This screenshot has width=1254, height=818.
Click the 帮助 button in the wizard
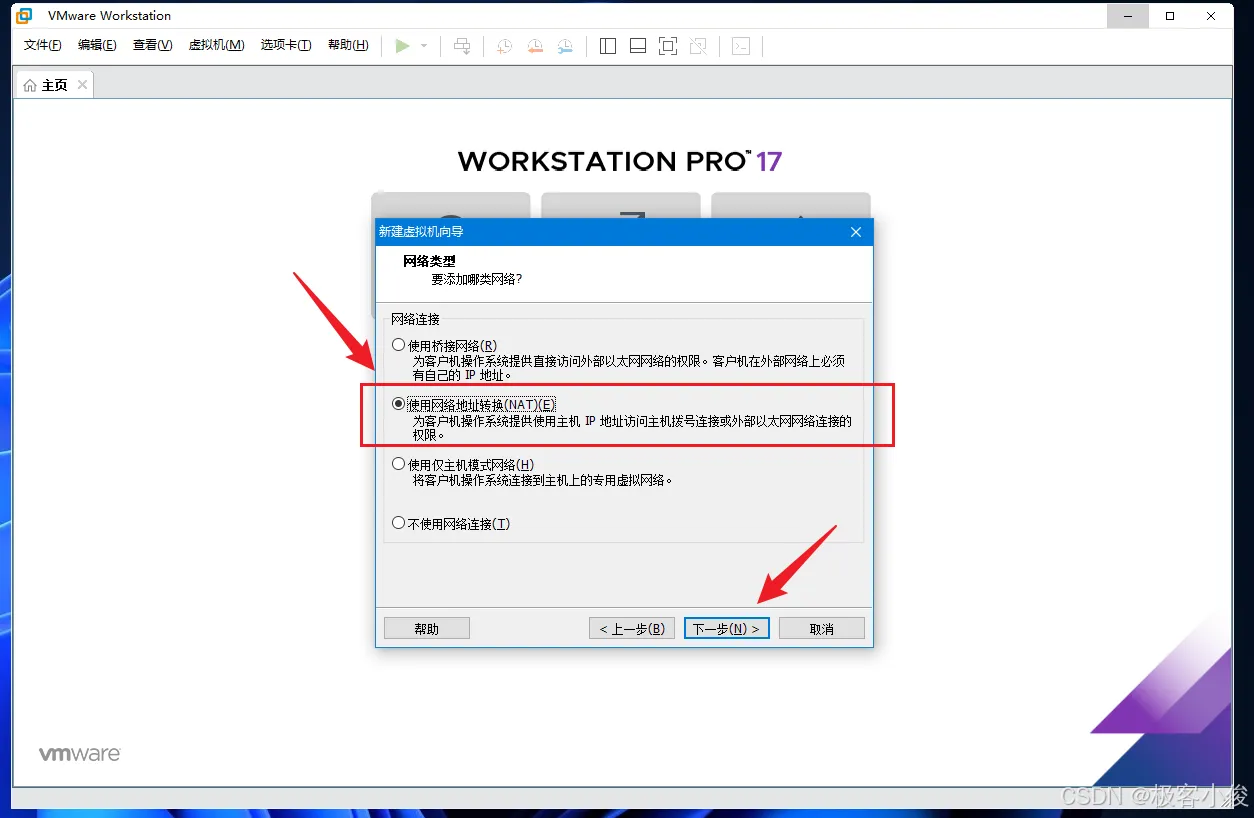tap(427, 628)
